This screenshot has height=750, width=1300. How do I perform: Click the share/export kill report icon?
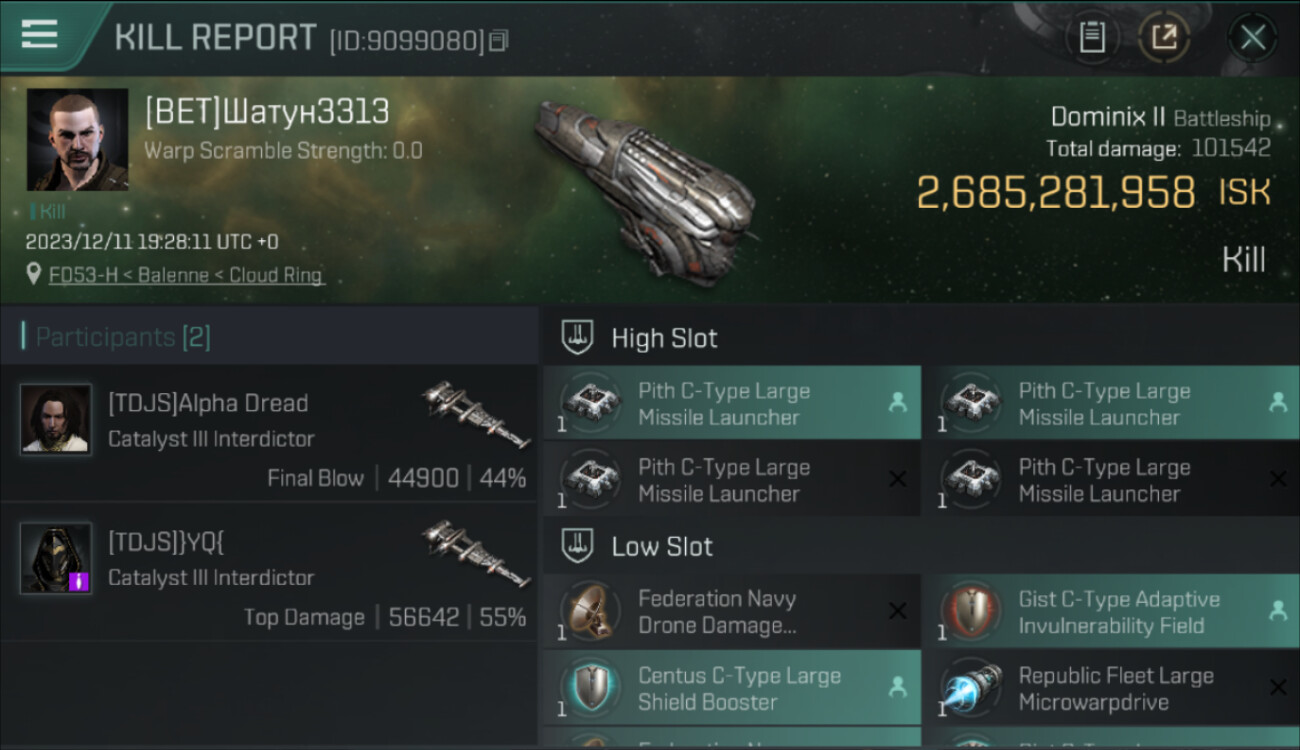click(x=1164, y=38)
